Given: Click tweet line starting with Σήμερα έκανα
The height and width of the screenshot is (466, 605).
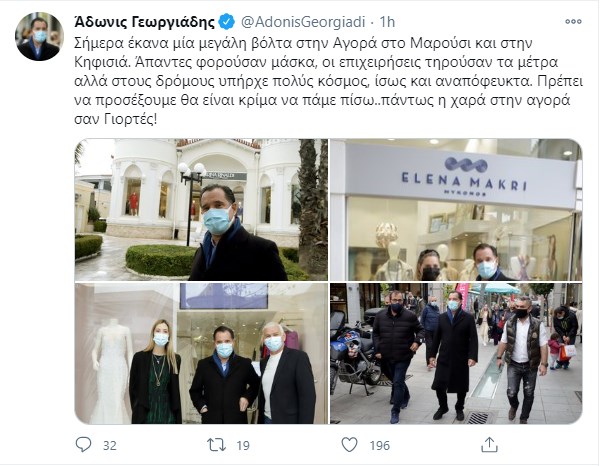Looking at the screenshot, I should [x=303, y=43].
